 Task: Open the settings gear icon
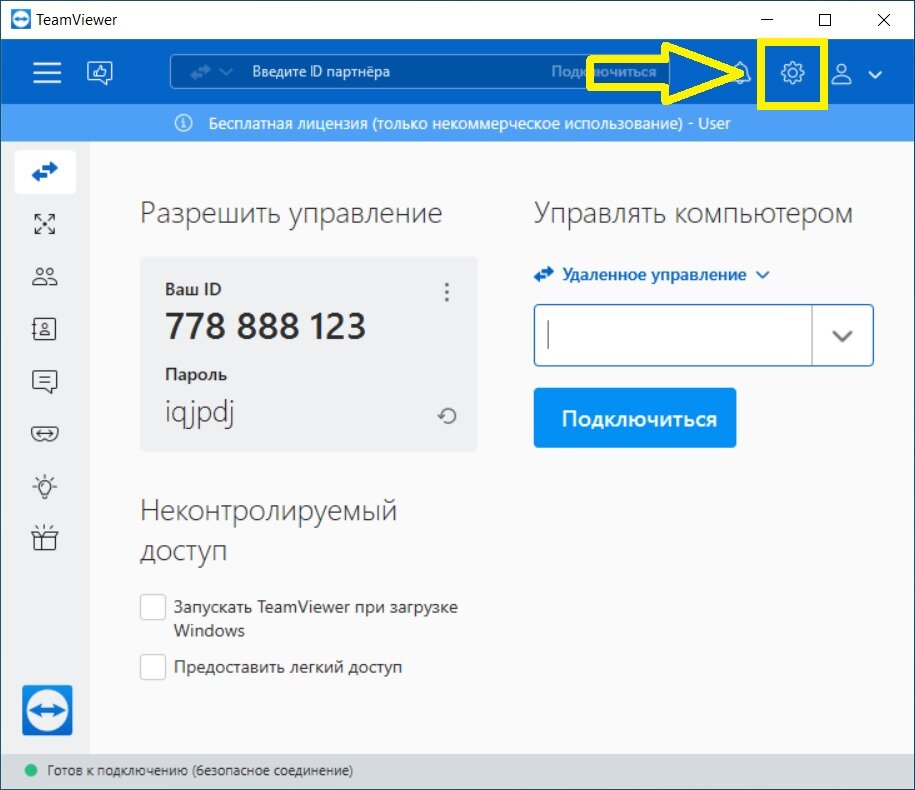(x=792, y=73)
